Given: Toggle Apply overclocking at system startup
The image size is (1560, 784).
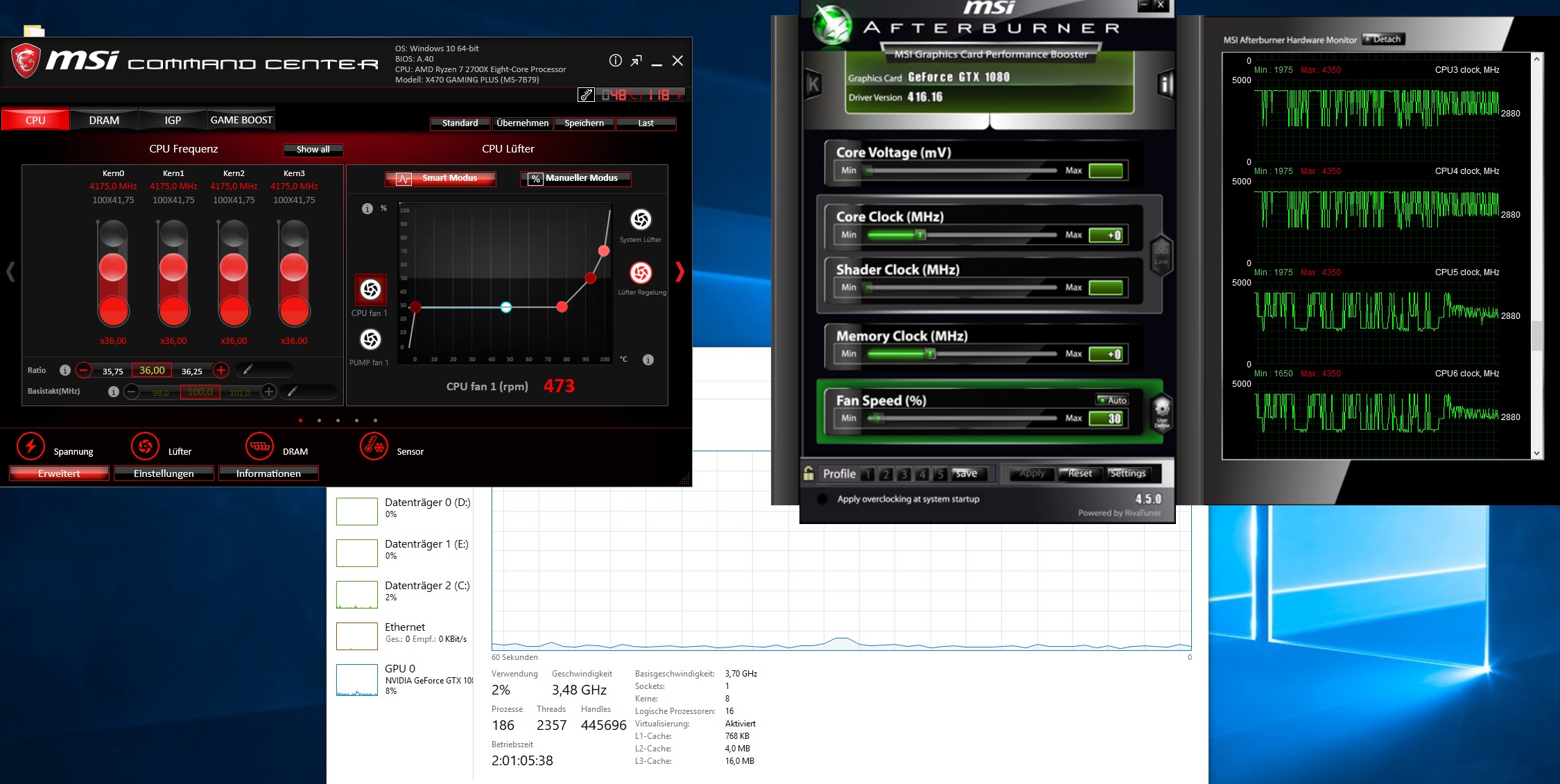Looking at the screenshot, I should click(x=822, y=499).
